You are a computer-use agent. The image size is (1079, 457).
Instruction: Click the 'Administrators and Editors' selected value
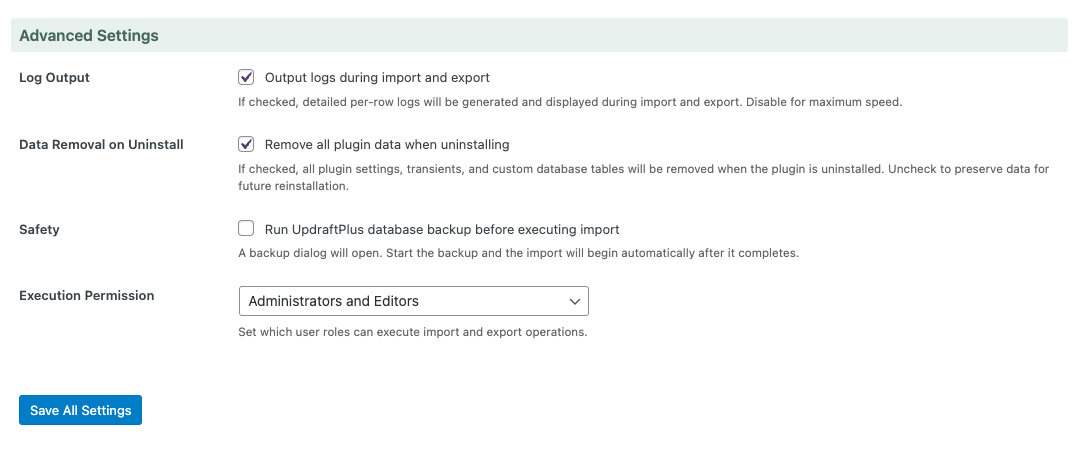coord(334,301)
